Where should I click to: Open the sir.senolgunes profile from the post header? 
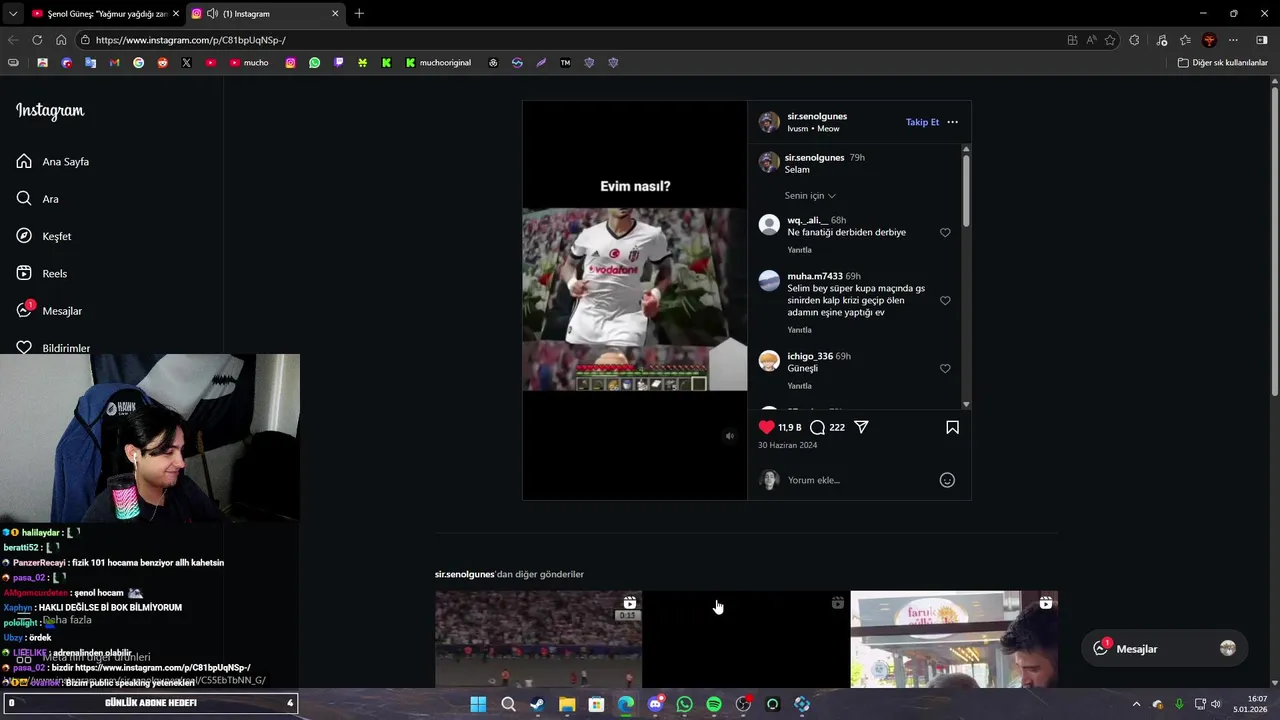[x=817, y=116]
